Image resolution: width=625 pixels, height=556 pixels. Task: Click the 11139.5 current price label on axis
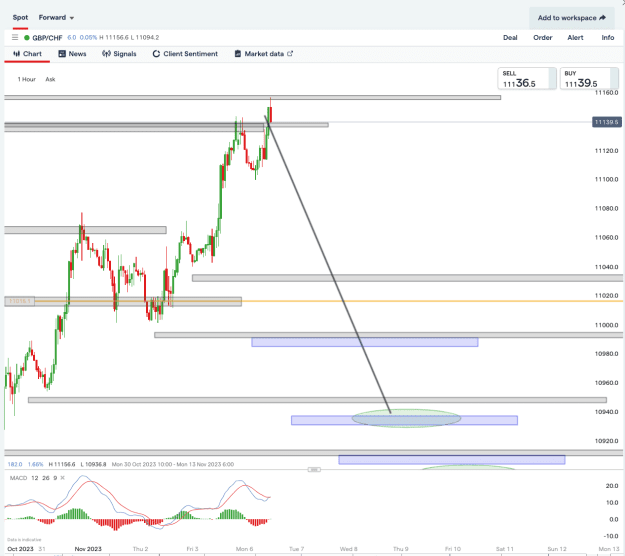[607, 122]
